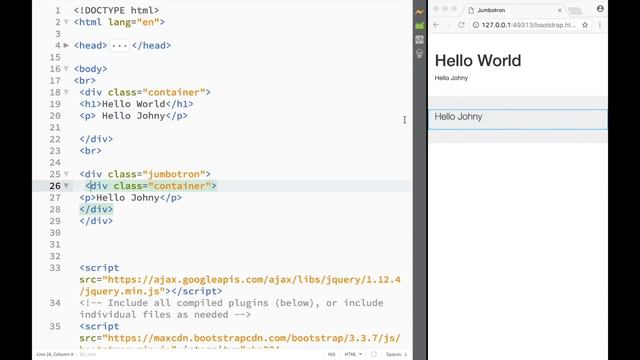This screenshot has height=360, width=640.
Task: Reload the Jumbotron page in Chrome
Action: click(x=461, y=25)
